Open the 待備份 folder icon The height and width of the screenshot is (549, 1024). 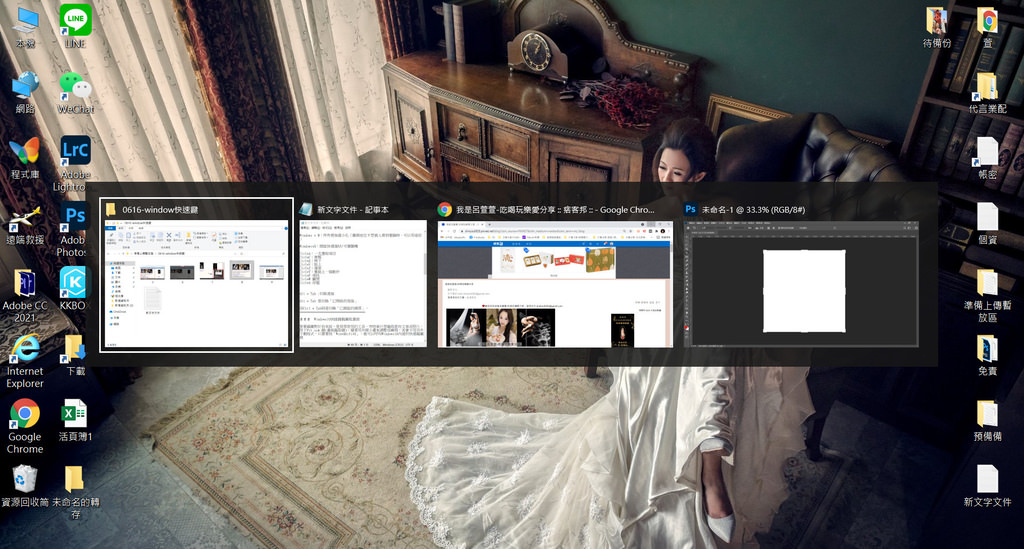coord(936,27)
